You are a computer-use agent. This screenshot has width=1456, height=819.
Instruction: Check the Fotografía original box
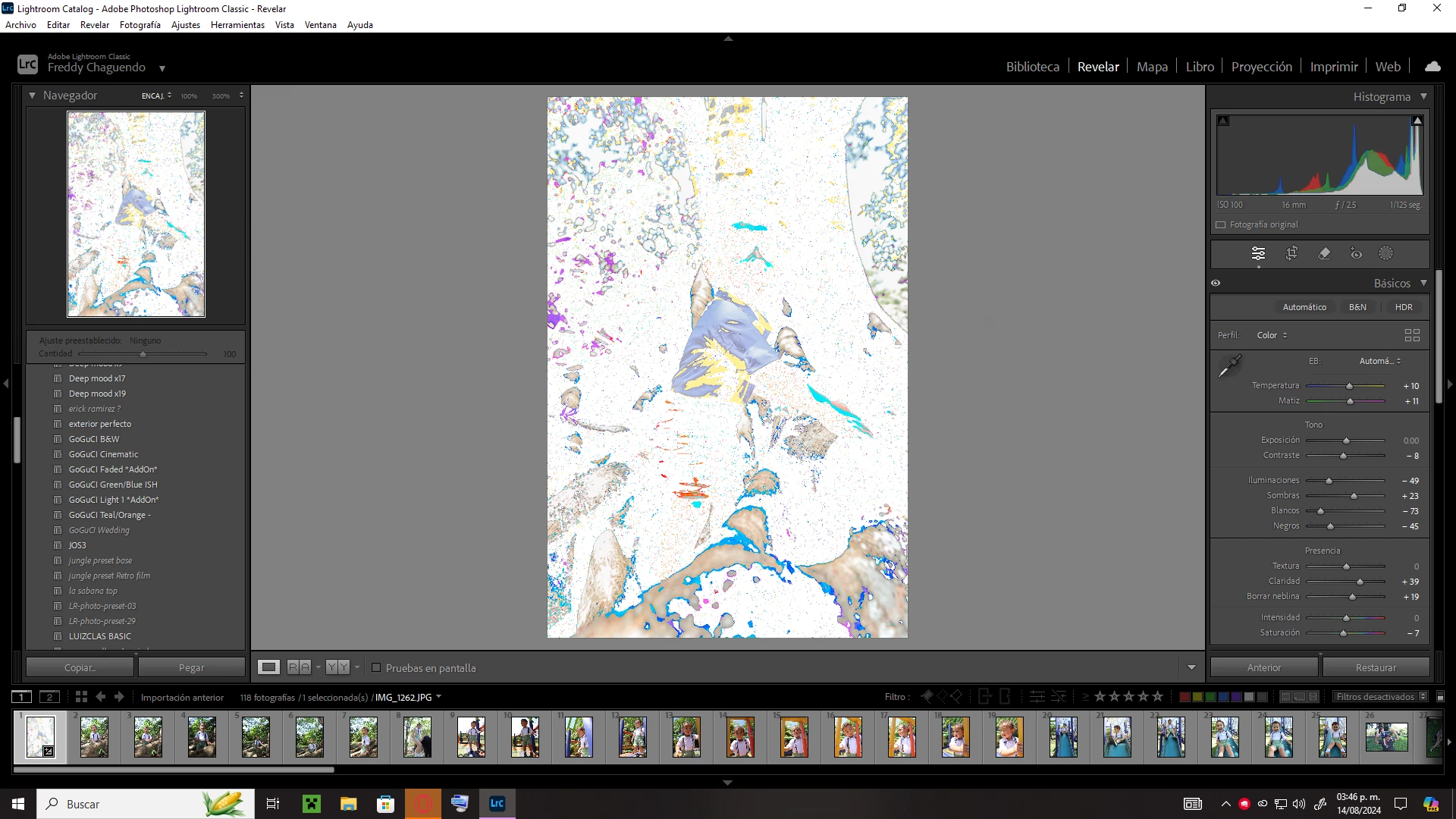click(1221, 224)
